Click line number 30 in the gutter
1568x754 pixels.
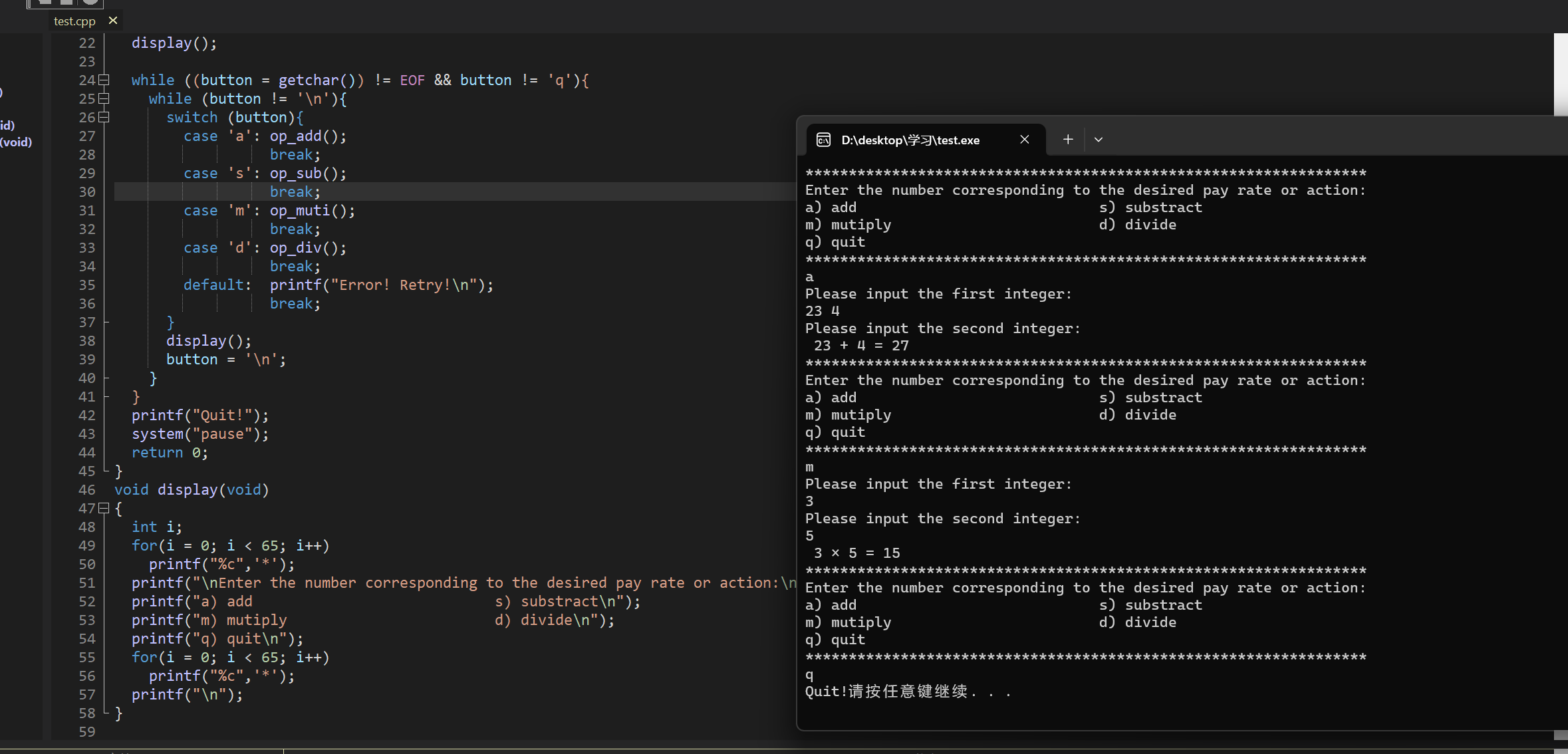87,192
